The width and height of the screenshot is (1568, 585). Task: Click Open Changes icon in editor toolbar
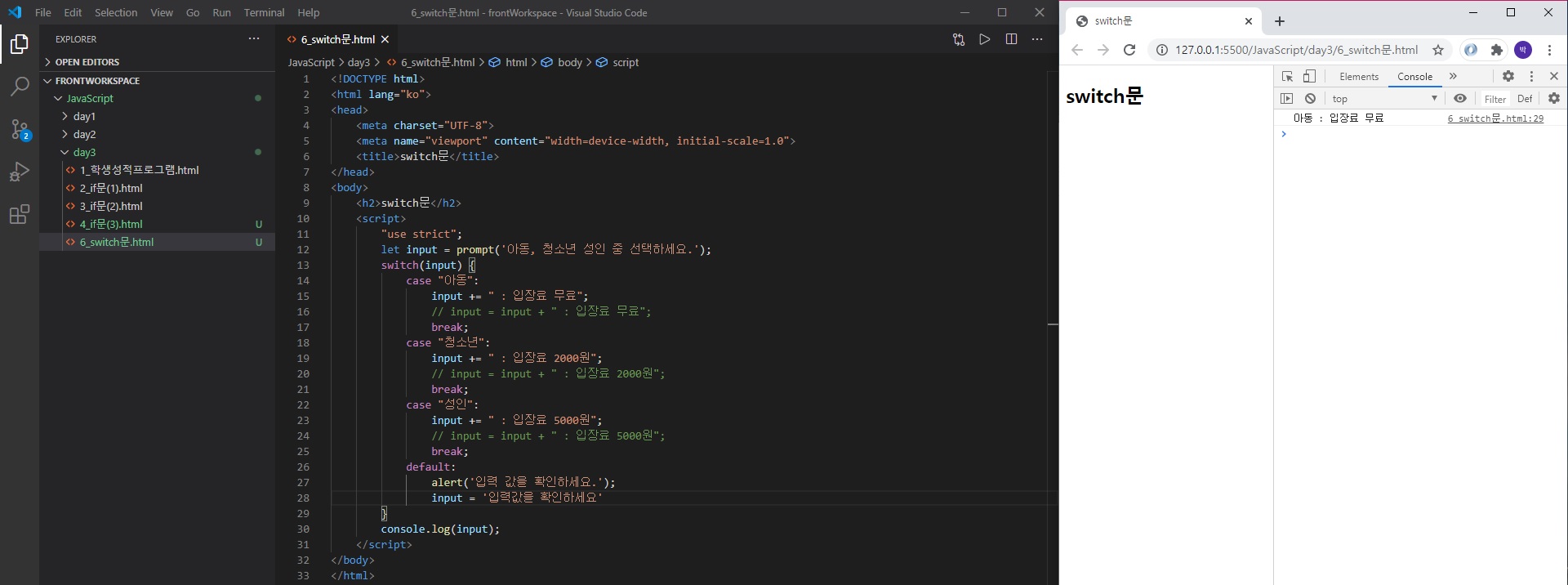tap(959, 39)
